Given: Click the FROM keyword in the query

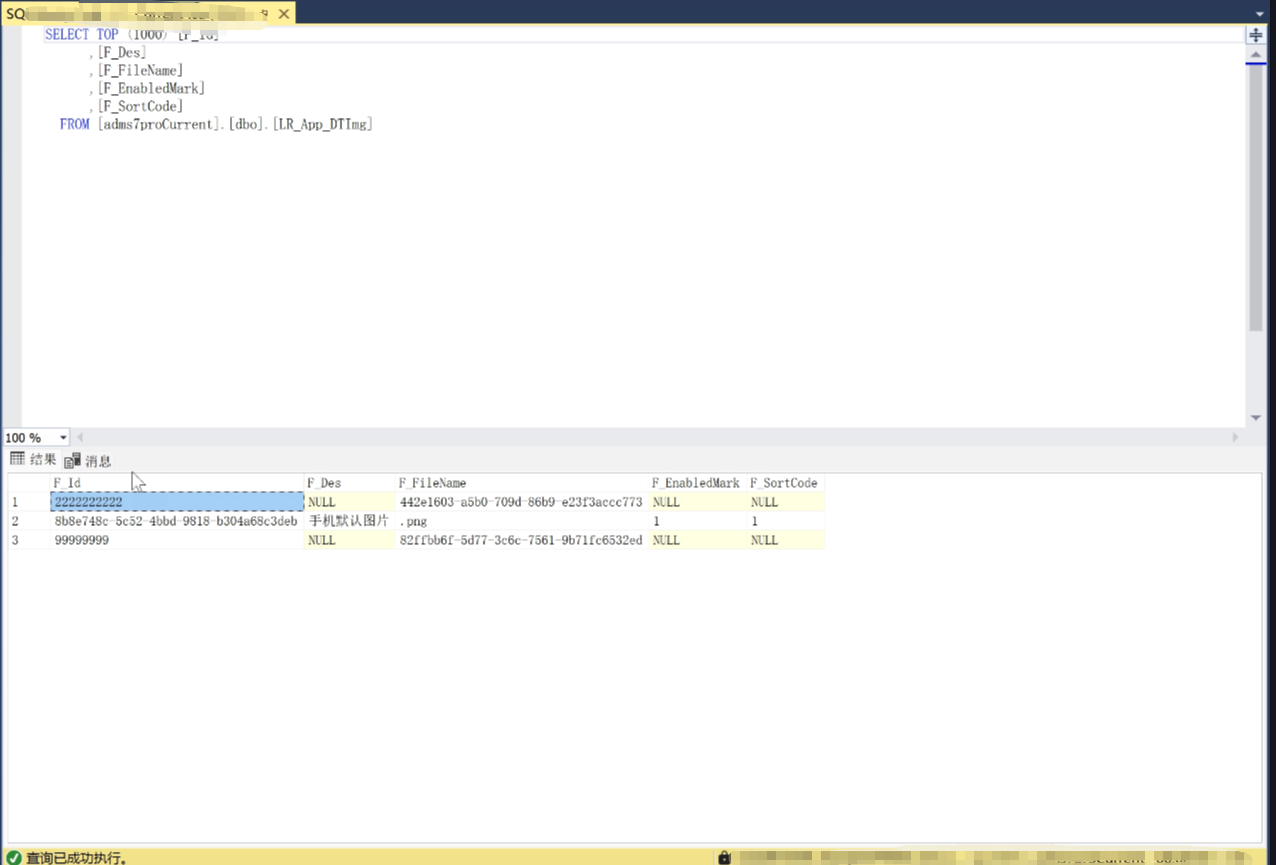Looking at the screenshot, I should tap(75, 124).
